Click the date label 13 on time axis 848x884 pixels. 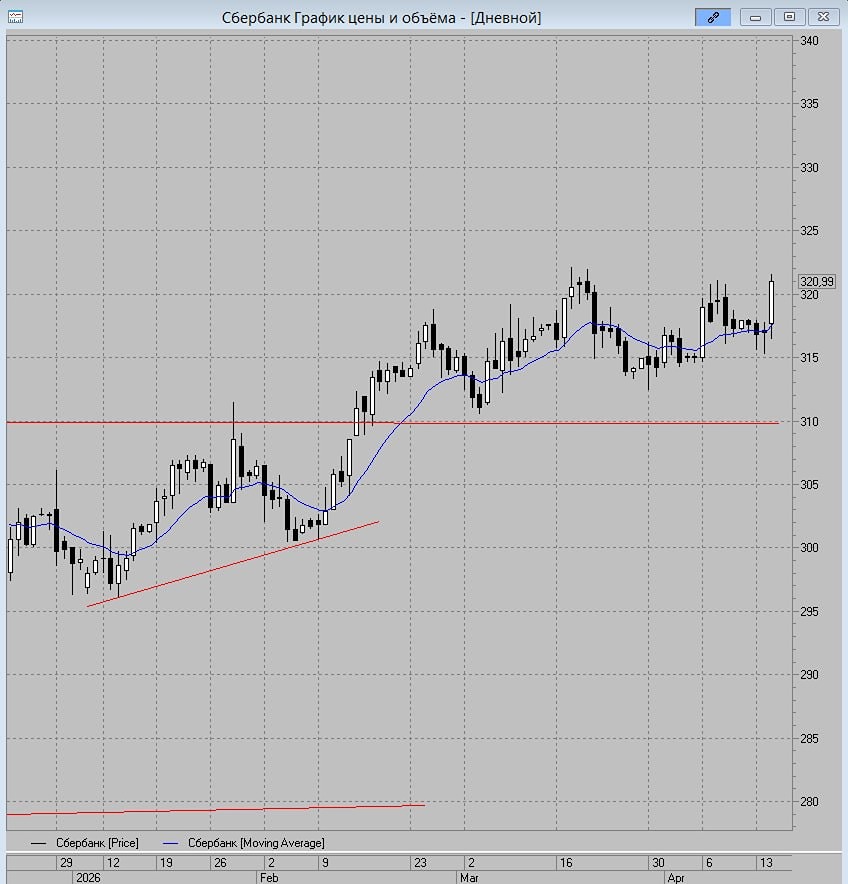[x=766, y=863]
